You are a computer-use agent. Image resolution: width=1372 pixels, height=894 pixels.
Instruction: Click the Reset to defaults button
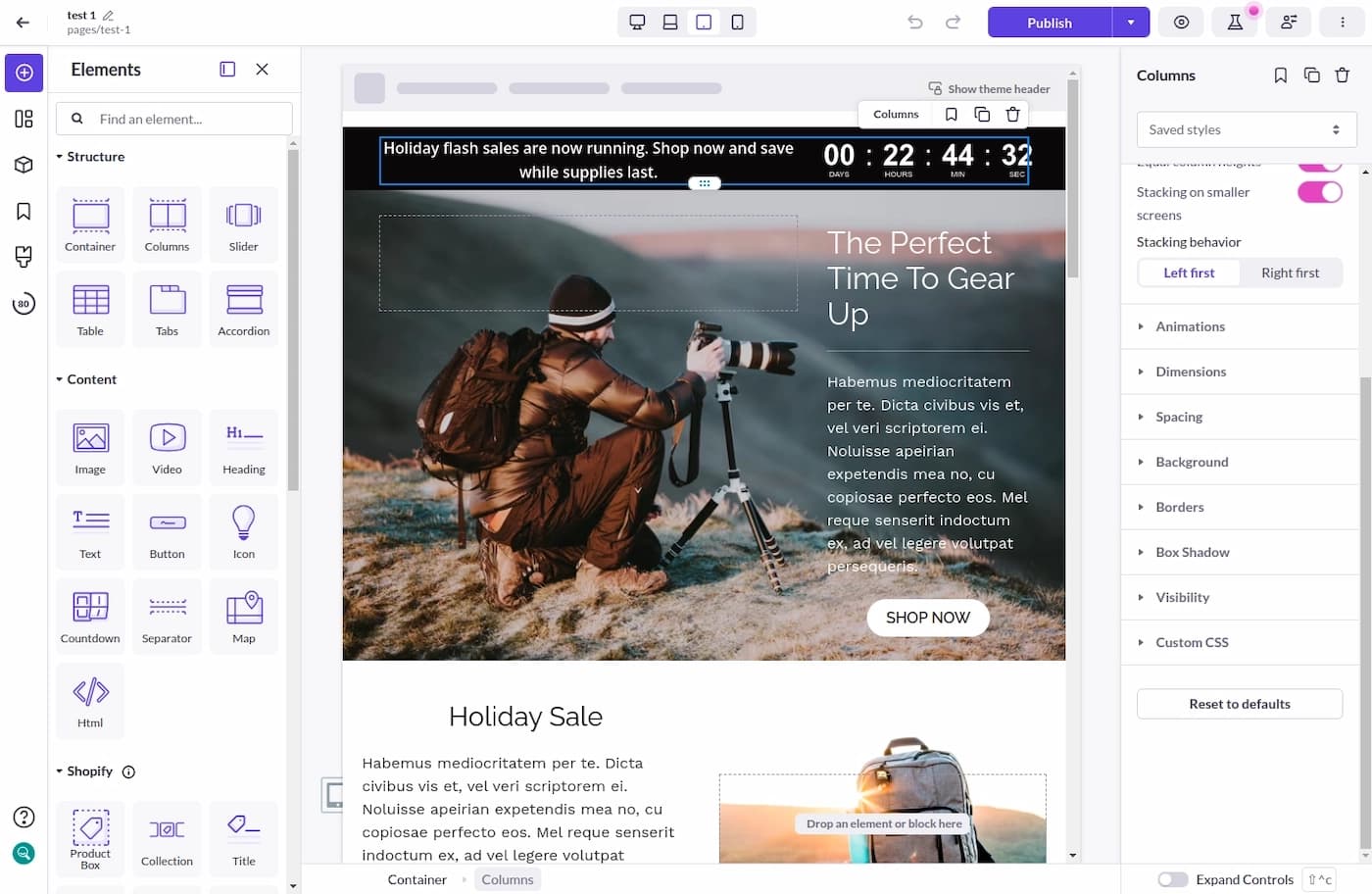[1239, 704]
